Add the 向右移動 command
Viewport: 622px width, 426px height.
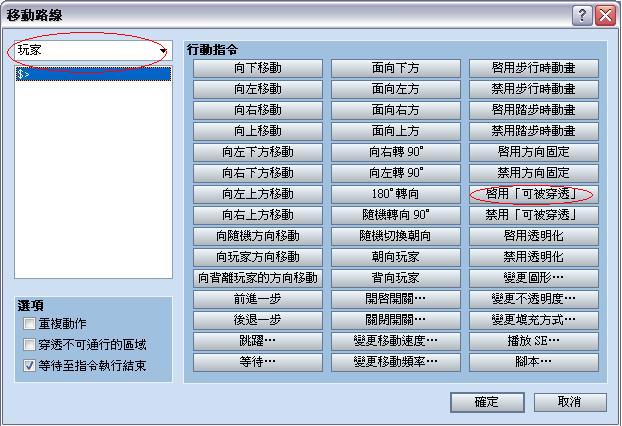tap(258, 110)
